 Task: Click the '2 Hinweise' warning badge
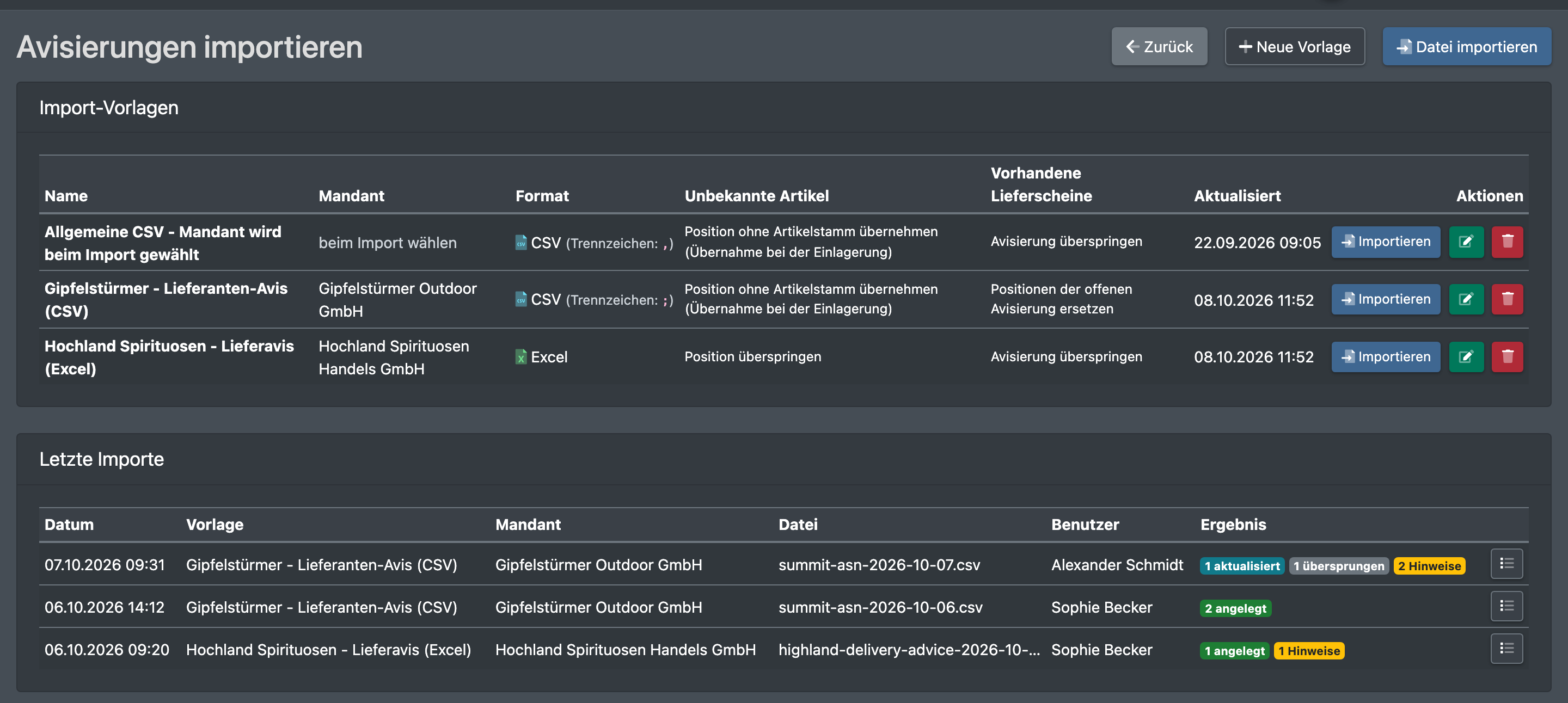click(1429, 566)
